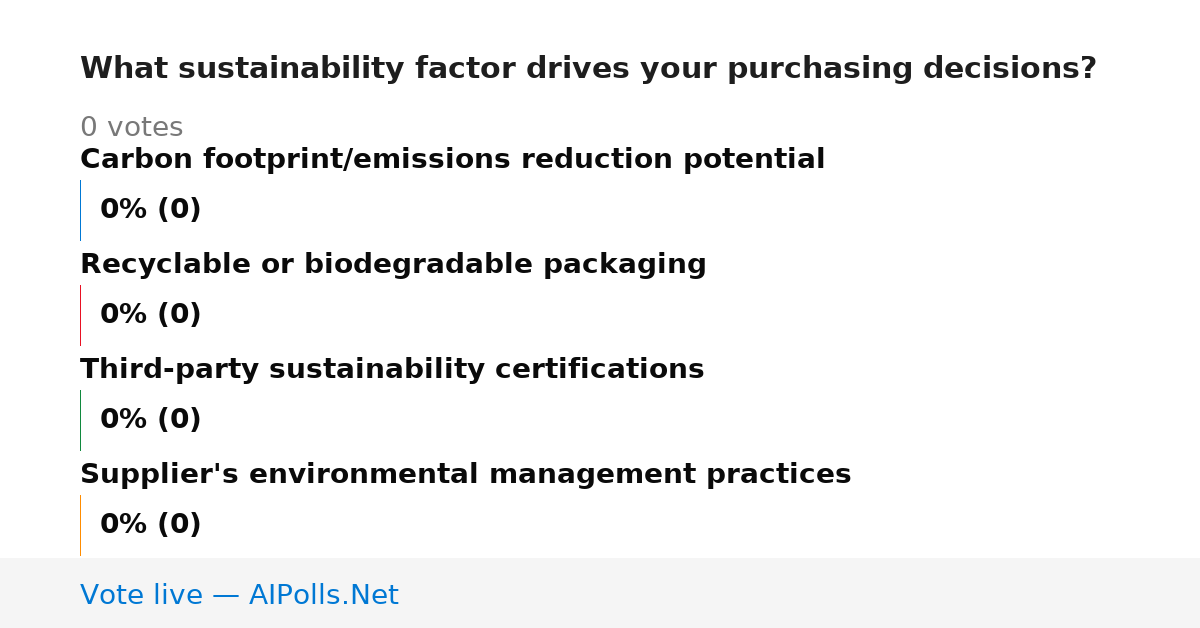Click the 0 votes counter text

click(x=131, y=128)
